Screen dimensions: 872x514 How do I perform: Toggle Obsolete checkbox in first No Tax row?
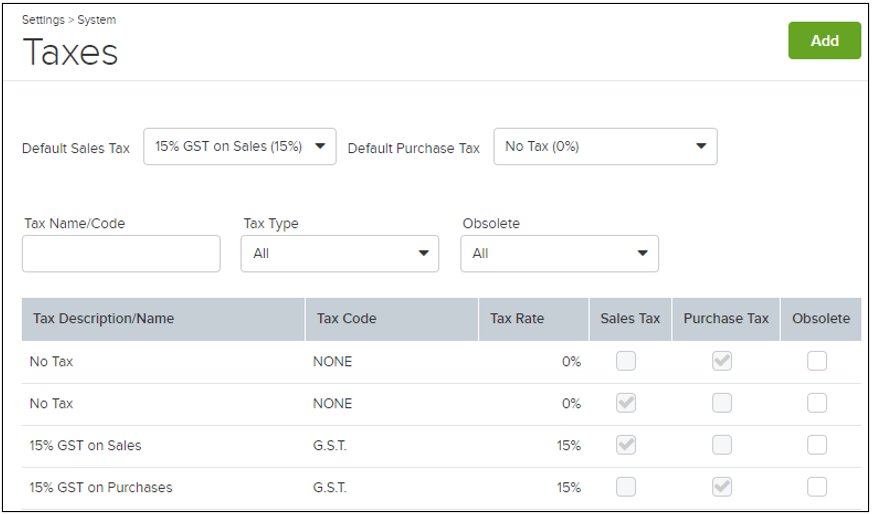[817, 362]
